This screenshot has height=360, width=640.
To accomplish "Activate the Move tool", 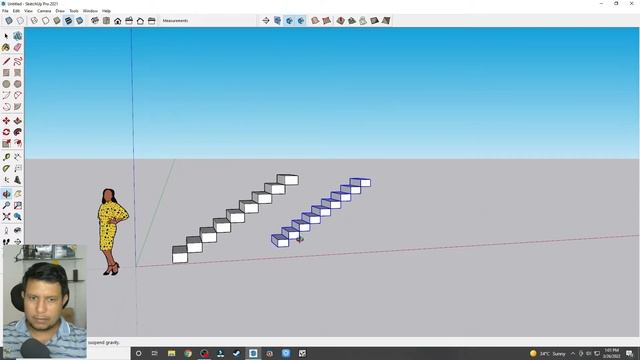I will coord(6,121).
